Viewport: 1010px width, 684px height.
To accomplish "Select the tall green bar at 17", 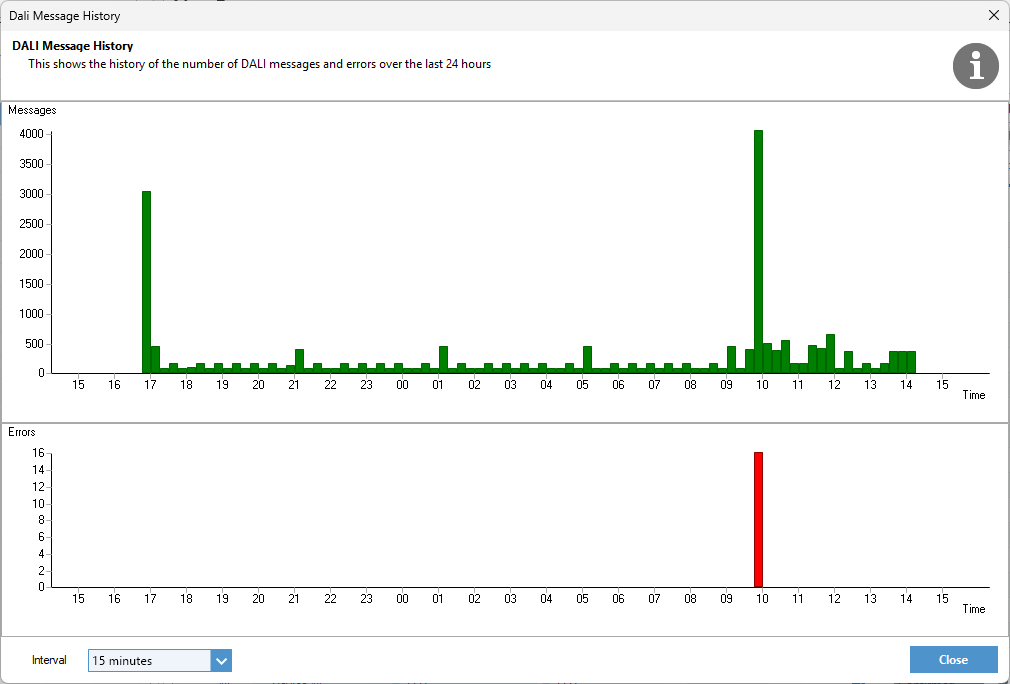I will tap(146, 282).
